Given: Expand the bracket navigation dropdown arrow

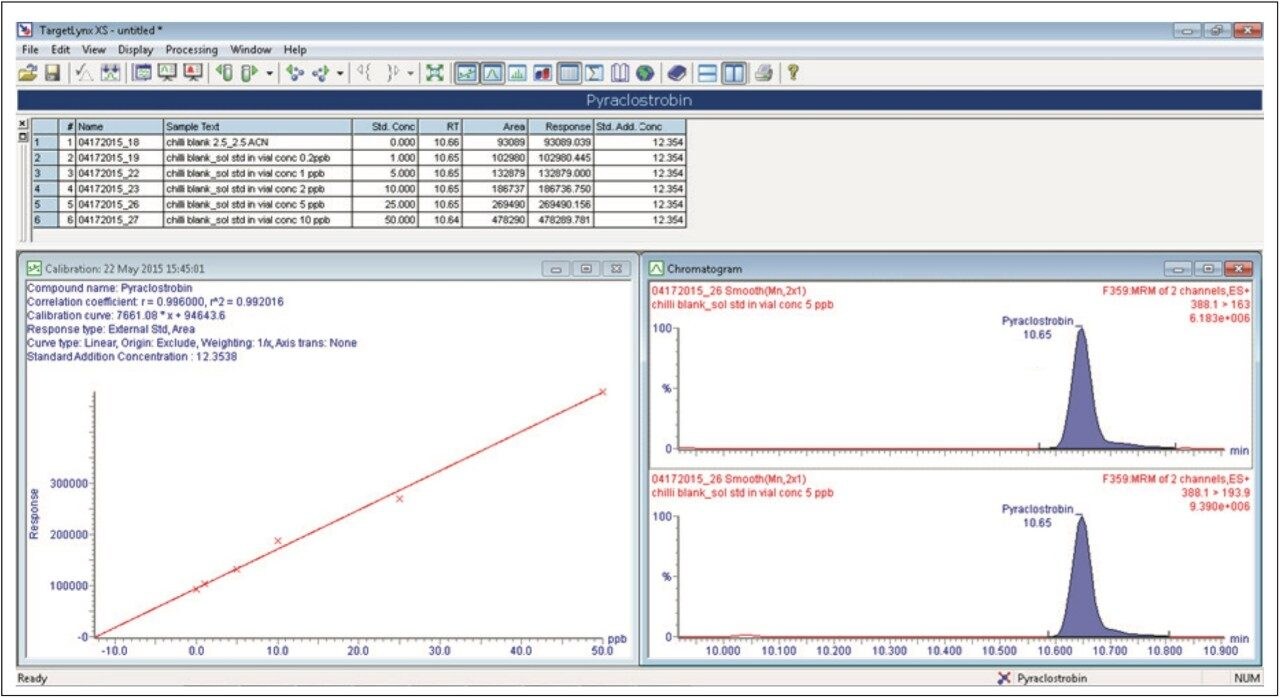Looking at the screenshot, I should [411, 70].
